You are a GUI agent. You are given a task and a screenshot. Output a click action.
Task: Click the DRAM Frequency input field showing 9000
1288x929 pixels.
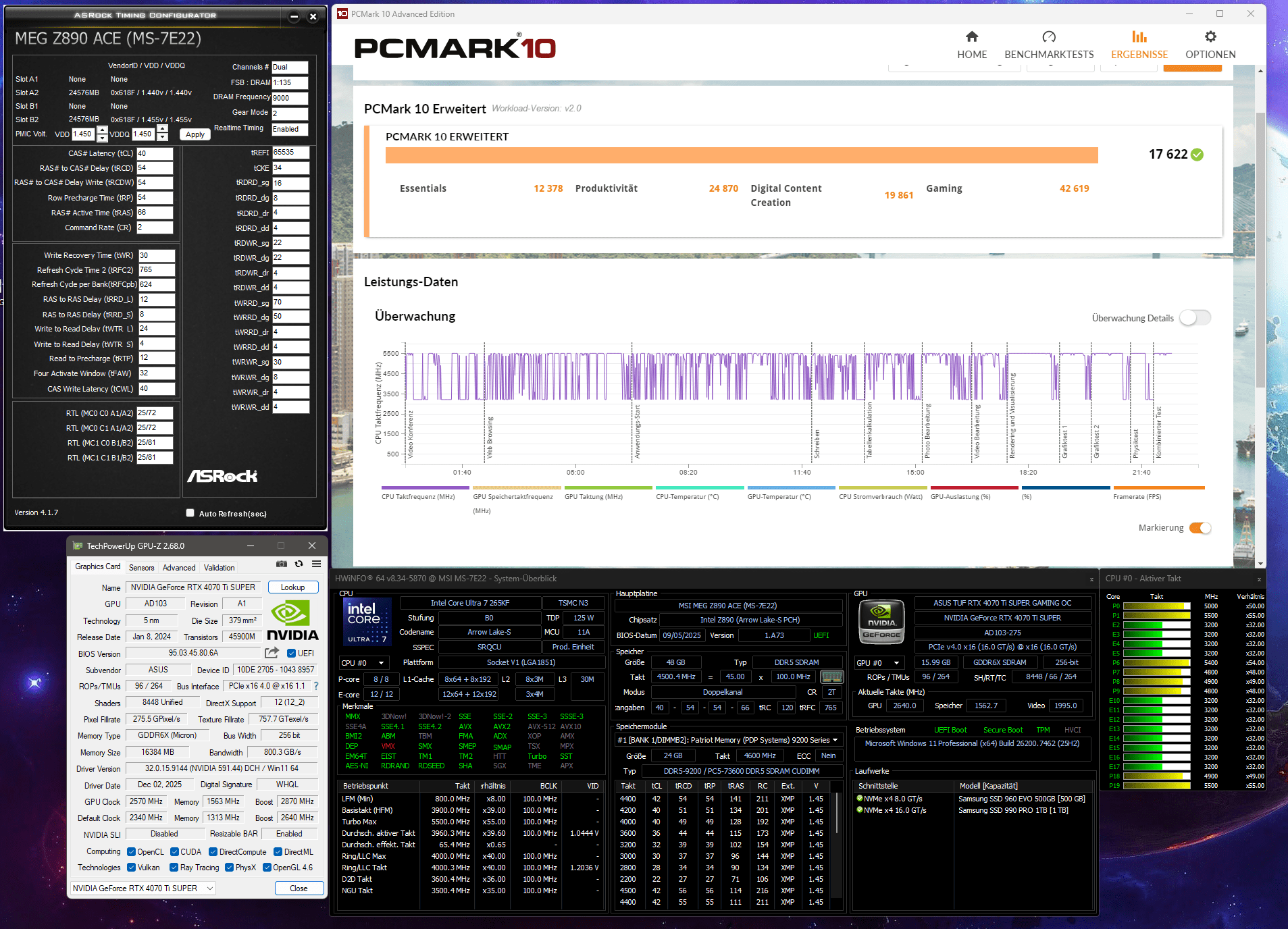289,98
